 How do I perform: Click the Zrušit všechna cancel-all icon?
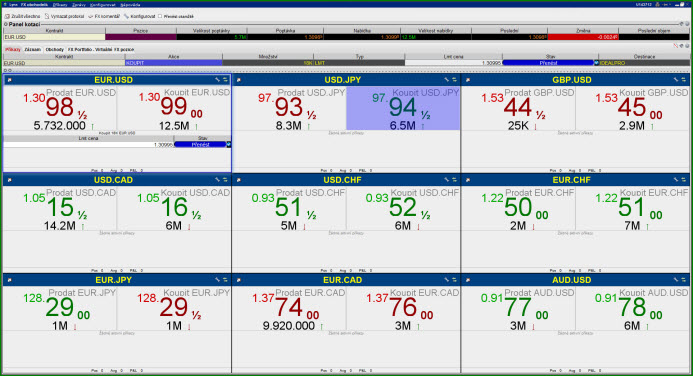[7, 16]
